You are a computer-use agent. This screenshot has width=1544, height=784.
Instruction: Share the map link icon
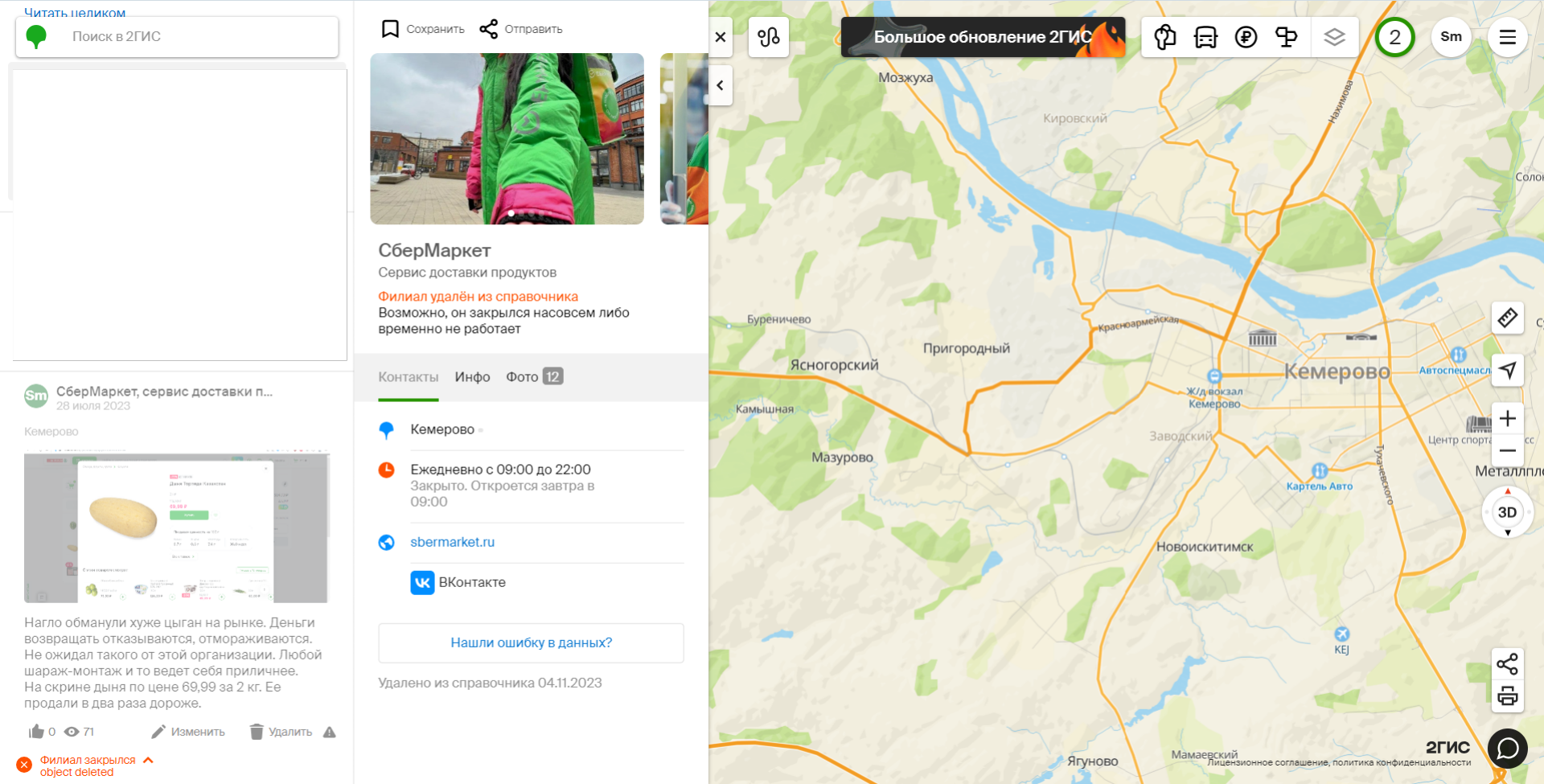tap(1507, 663)
